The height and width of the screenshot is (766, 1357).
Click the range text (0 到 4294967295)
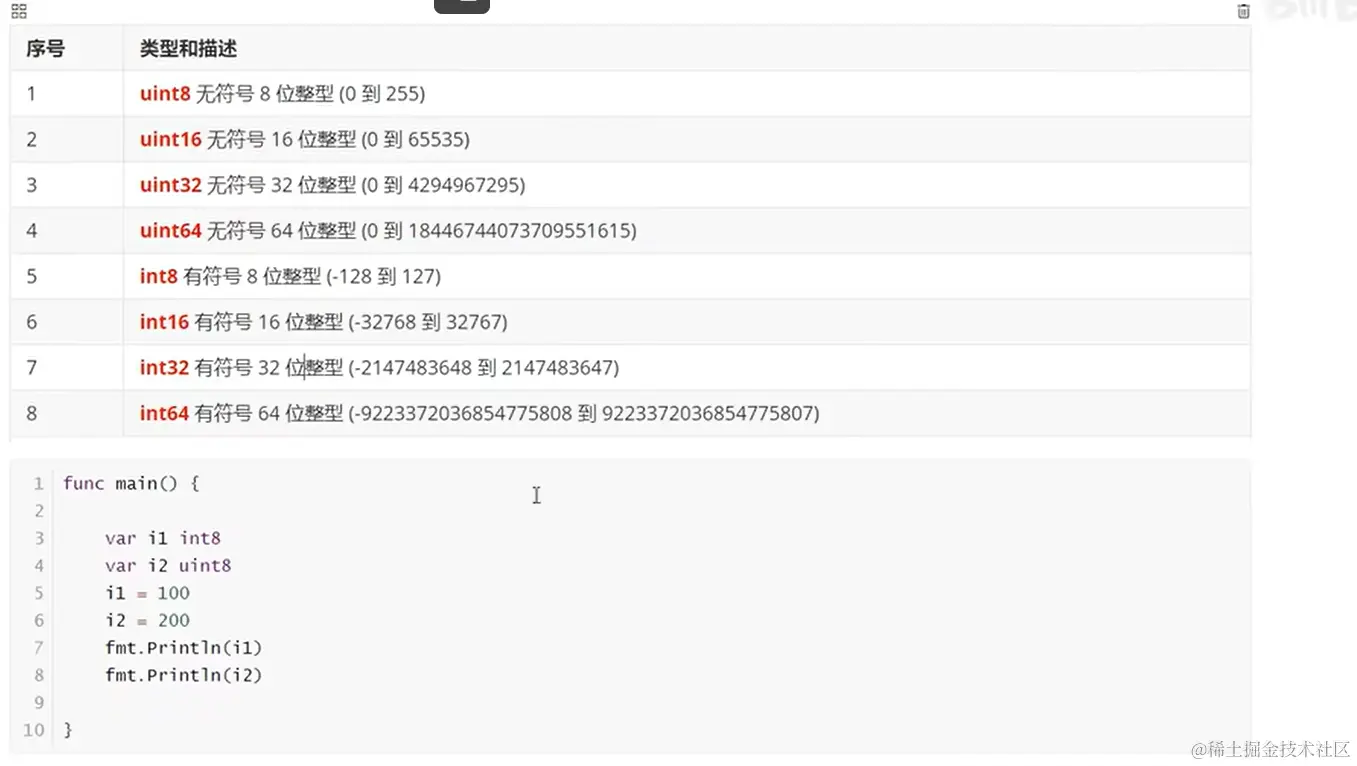443,185
